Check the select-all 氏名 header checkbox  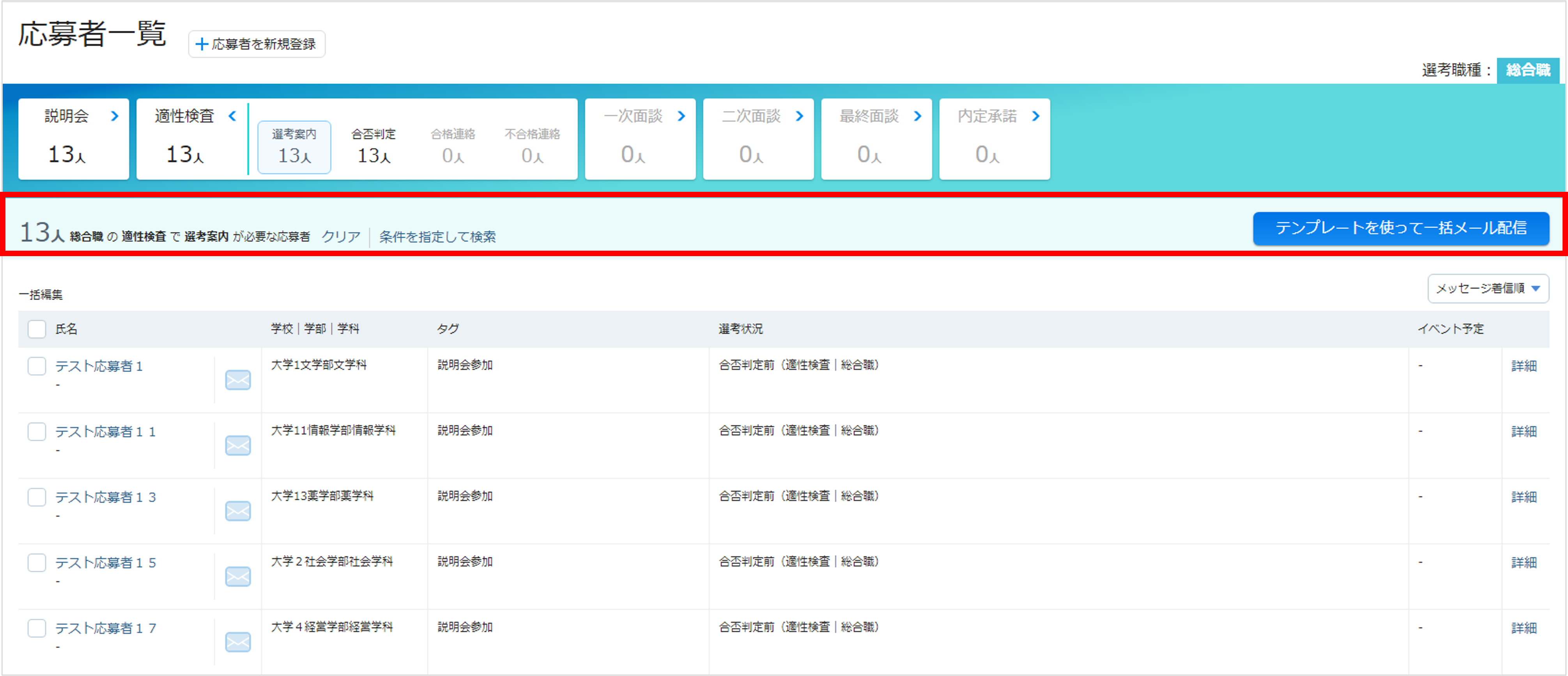point(37,329)
